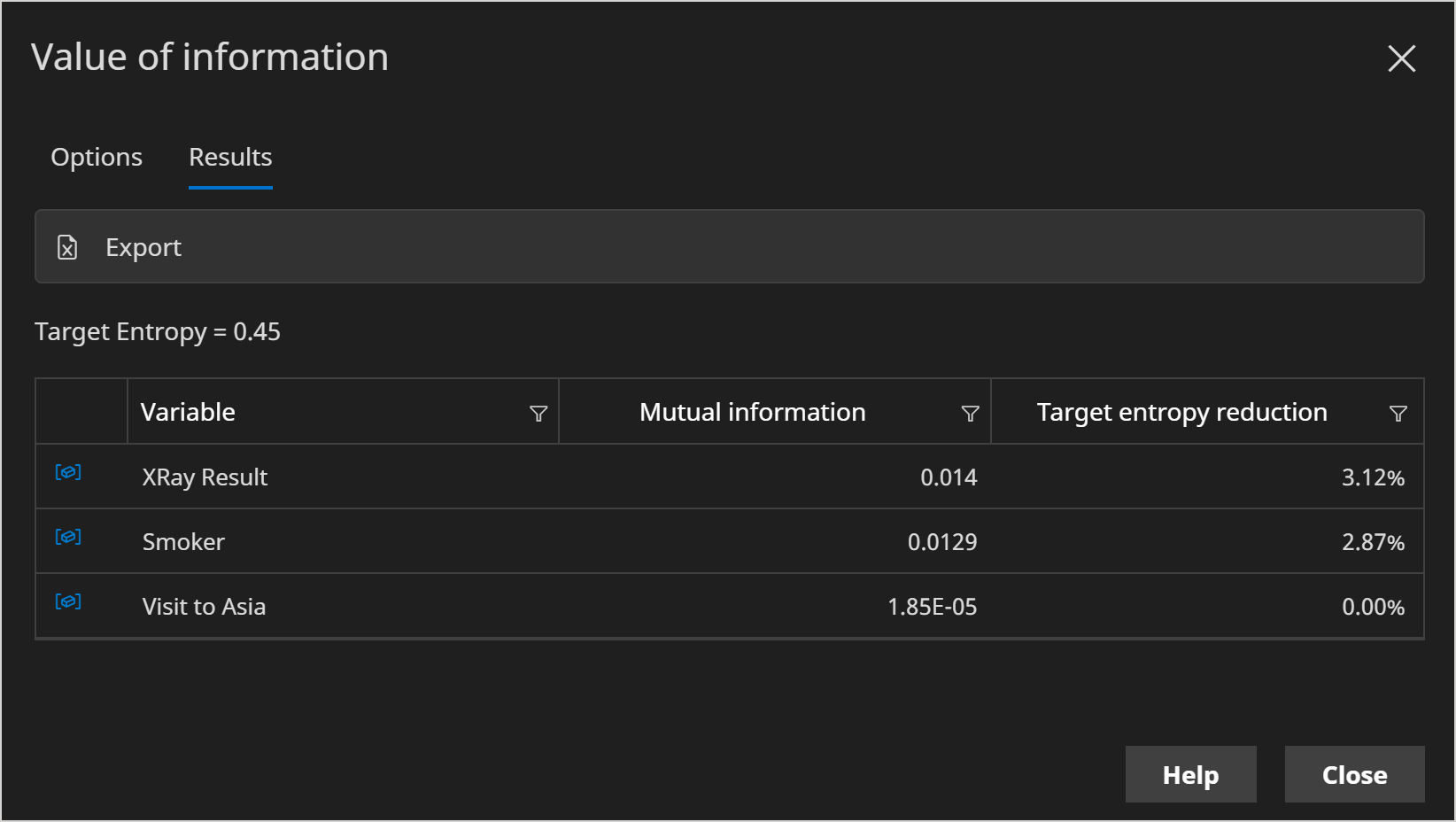Open the Mutual information column filter
The height and width of the screenshot is (822, 1456).
pyautogui.click(x=970, y=414)
